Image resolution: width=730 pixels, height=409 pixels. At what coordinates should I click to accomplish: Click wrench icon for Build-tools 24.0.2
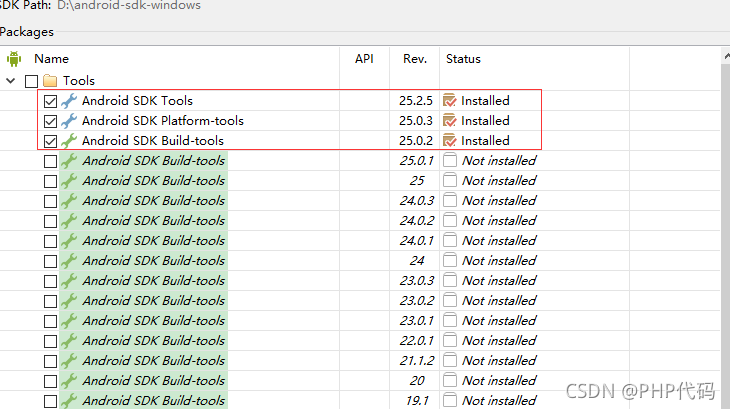pos(69,221)
